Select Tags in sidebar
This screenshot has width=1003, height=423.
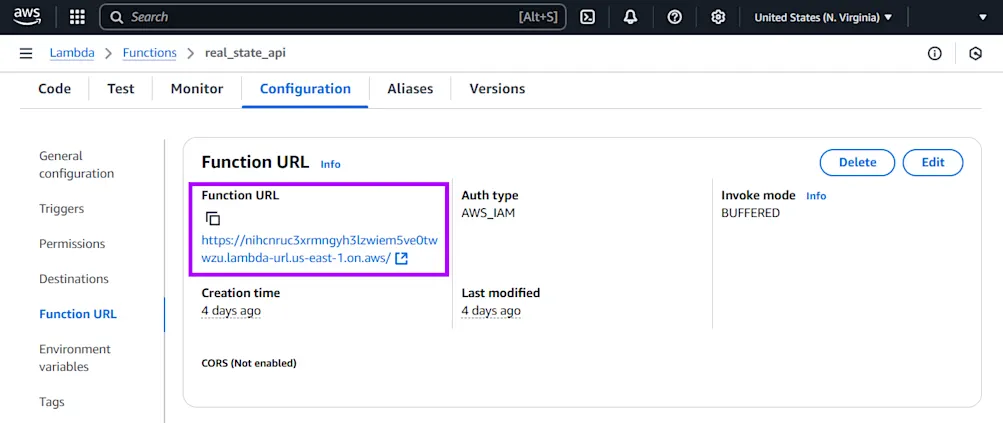(52, 402)
